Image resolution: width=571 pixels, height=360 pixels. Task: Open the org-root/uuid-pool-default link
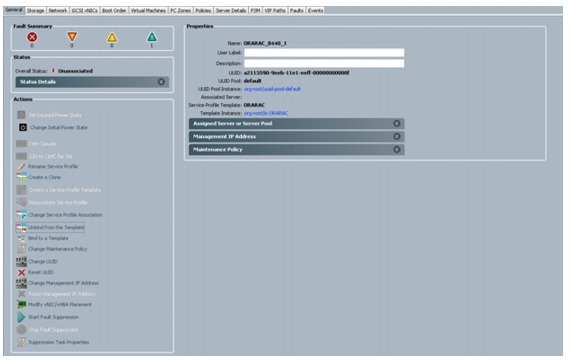[x=272, y=89]
